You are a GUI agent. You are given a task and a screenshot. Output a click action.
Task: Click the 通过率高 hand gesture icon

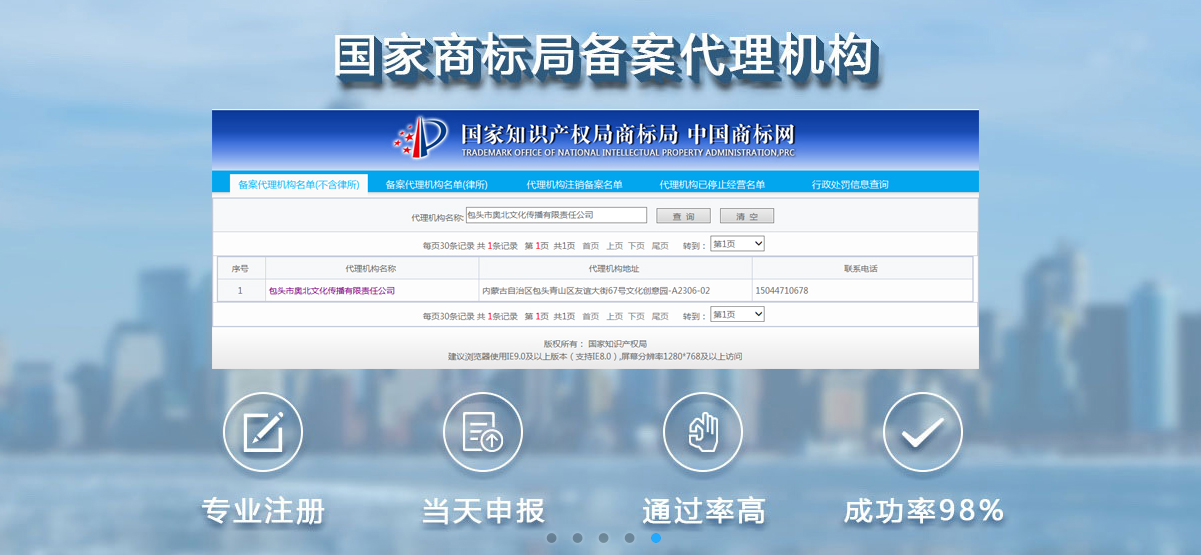pos(703,432)
